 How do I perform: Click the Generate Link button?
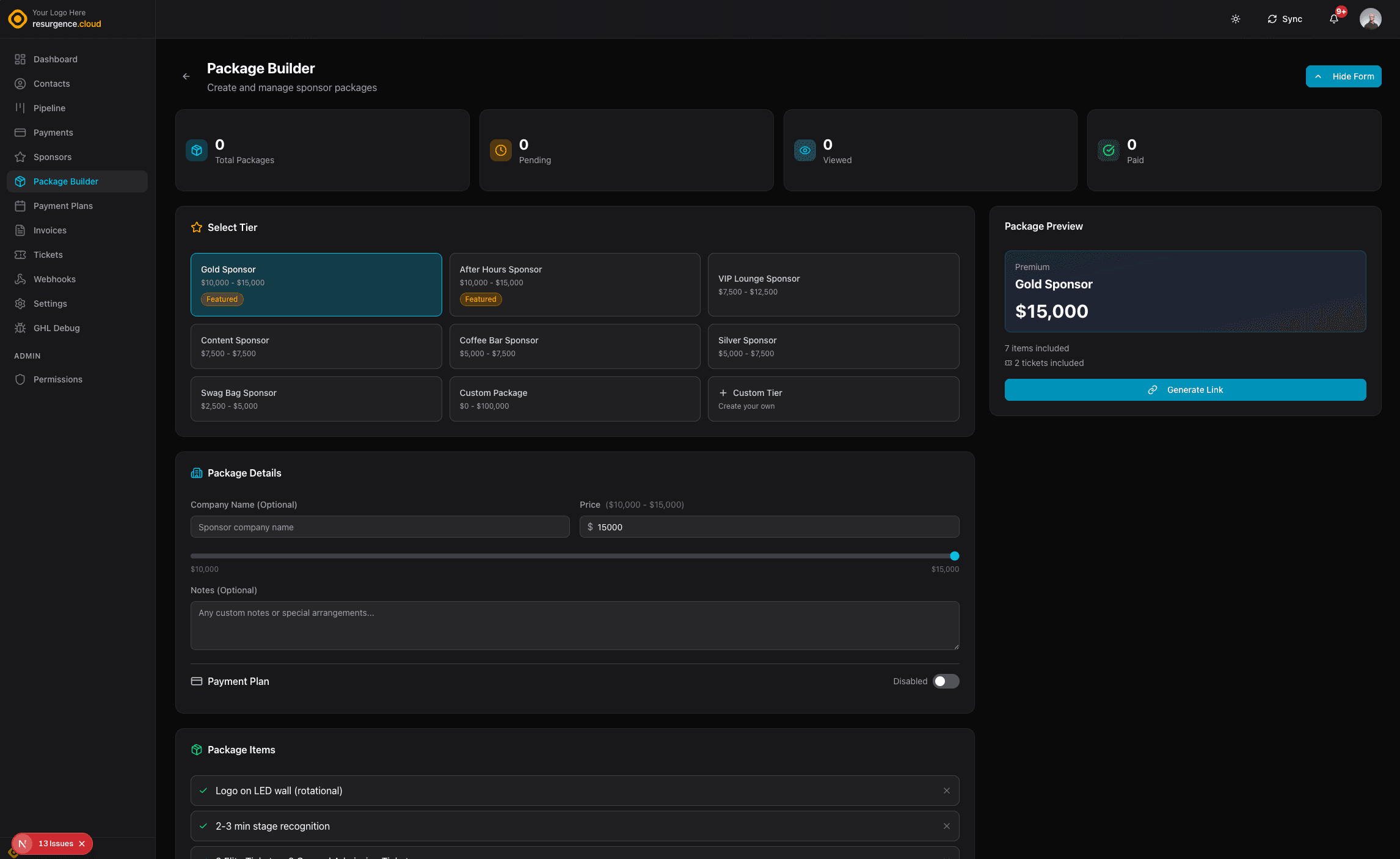point(1185,389)
